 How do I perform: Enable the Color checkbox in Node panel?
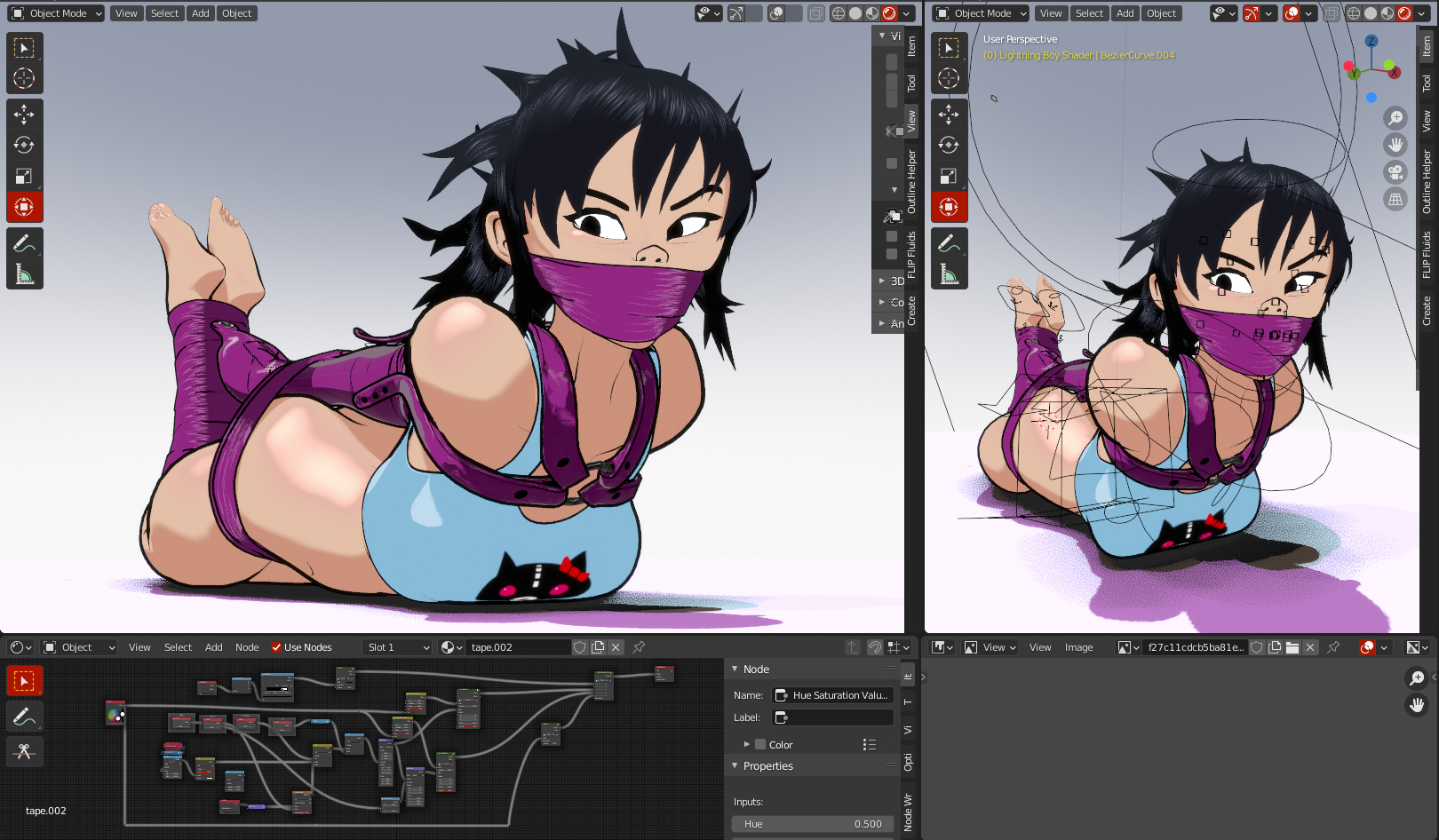pyautogui.click(x=760, y=744)
